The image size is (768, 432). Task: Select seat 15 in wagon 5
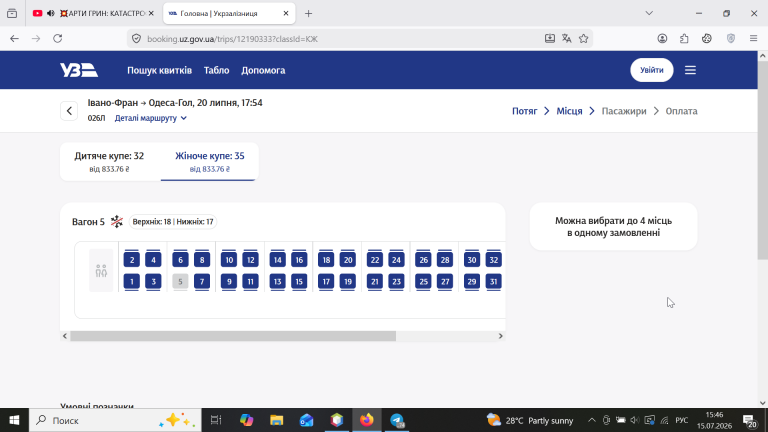[x=299, y=281]
